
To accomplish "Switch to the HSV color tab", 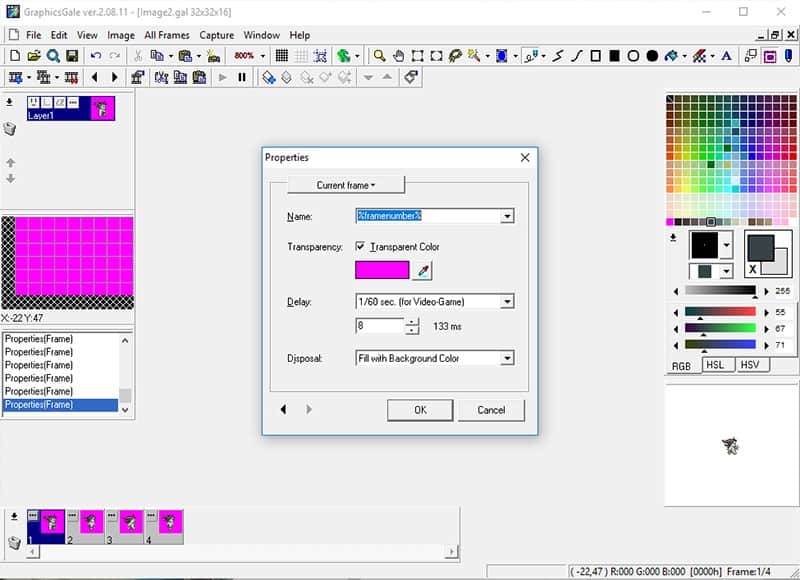I will [x=749, y=365].
